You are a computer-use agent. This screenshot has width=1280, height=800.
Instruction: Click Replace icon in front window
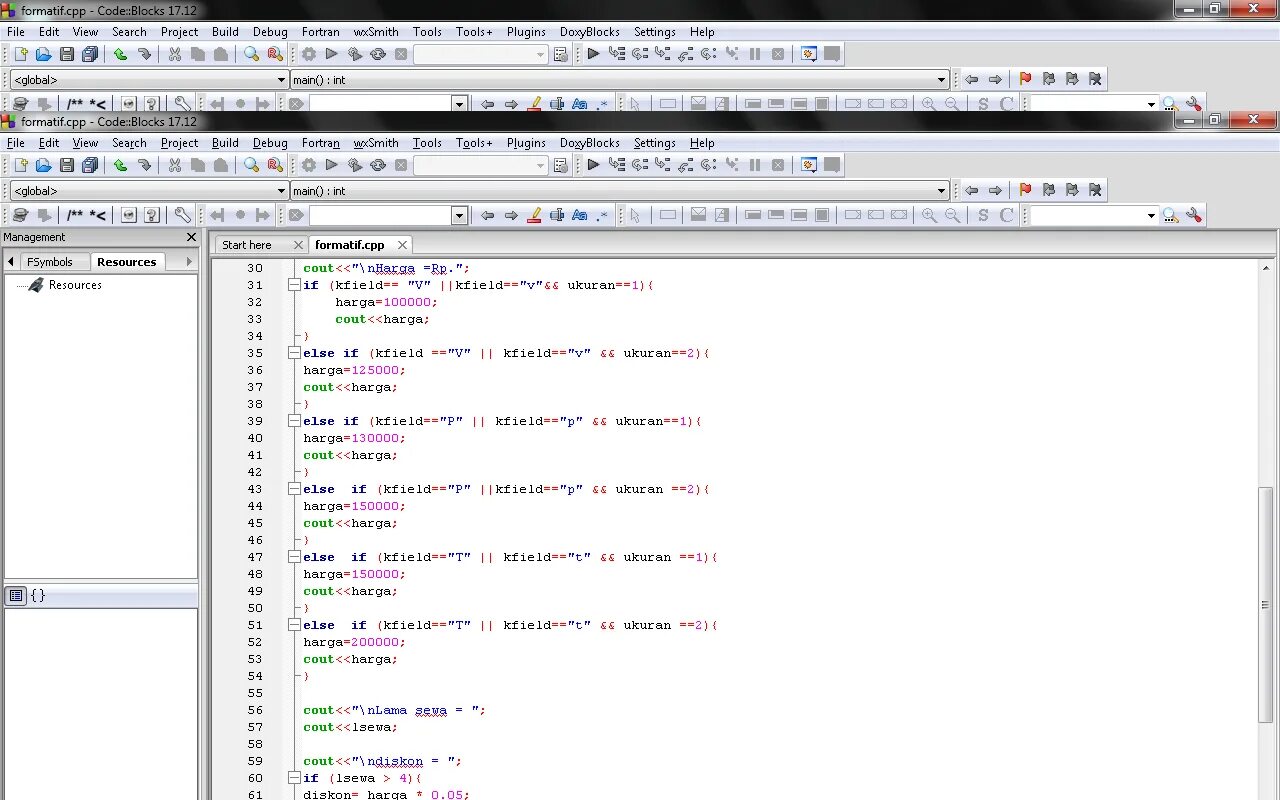click(275, 165)
